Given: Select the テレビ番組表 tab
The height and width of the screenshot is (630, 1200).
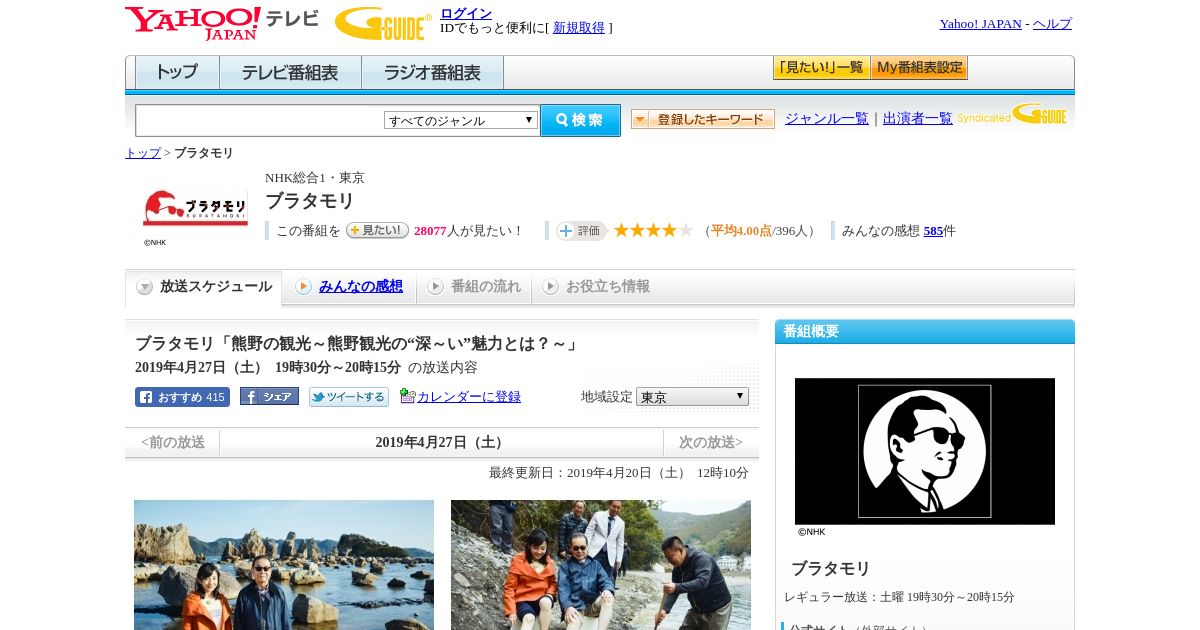Looking at the screenshot, I should (x=290, y=73).
